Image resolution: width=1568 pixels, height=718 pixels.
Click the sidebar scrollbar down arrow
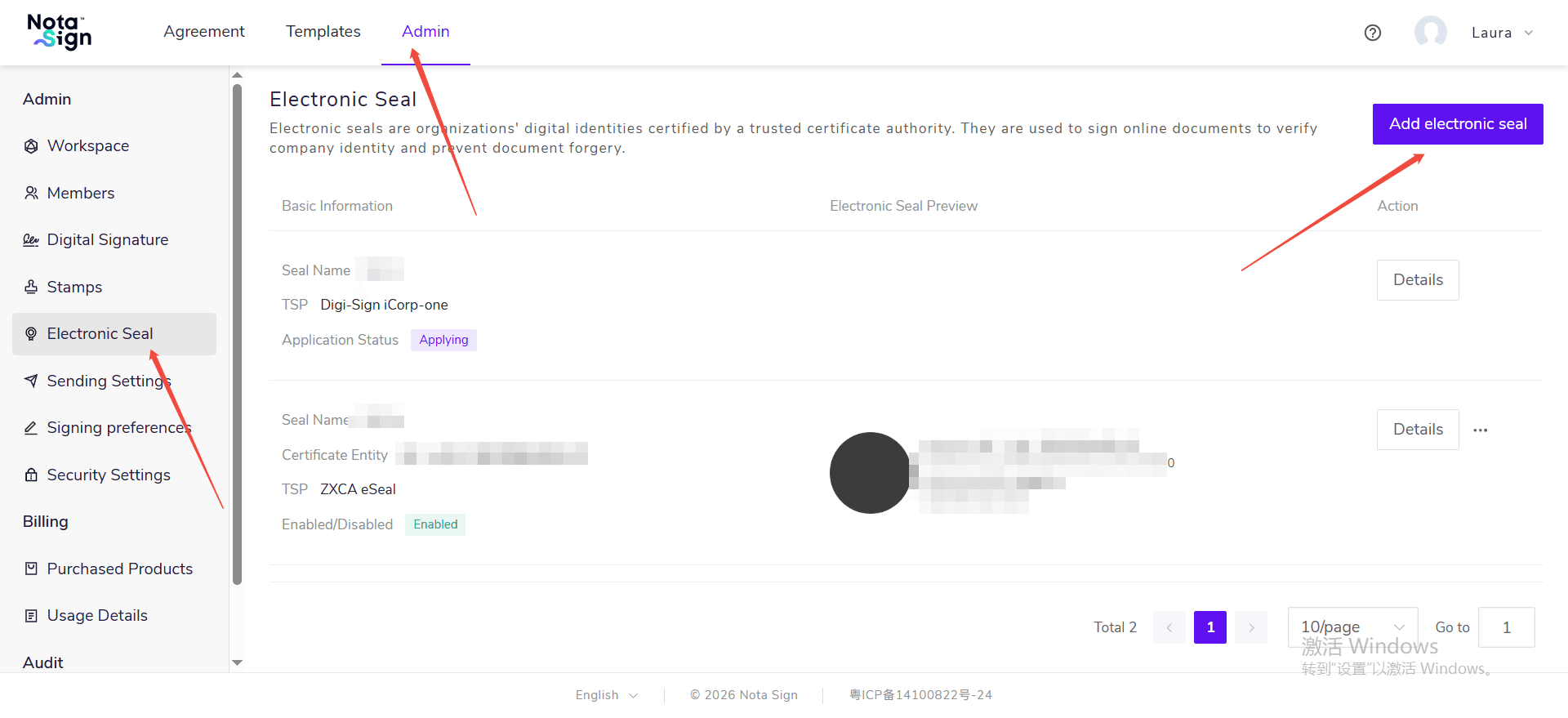(x=238, y=662)
